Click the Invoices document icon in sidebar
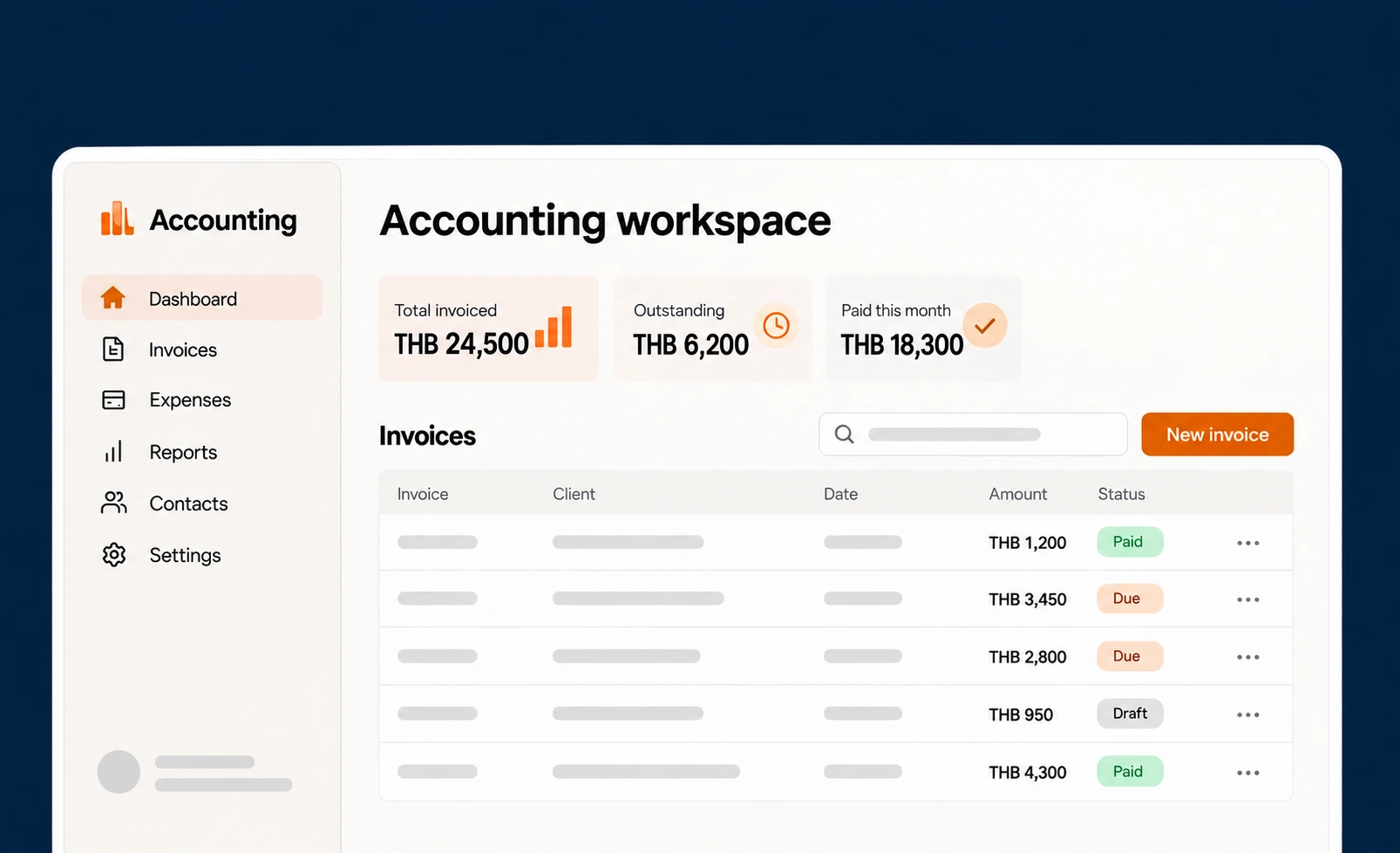 click(113, 349)
